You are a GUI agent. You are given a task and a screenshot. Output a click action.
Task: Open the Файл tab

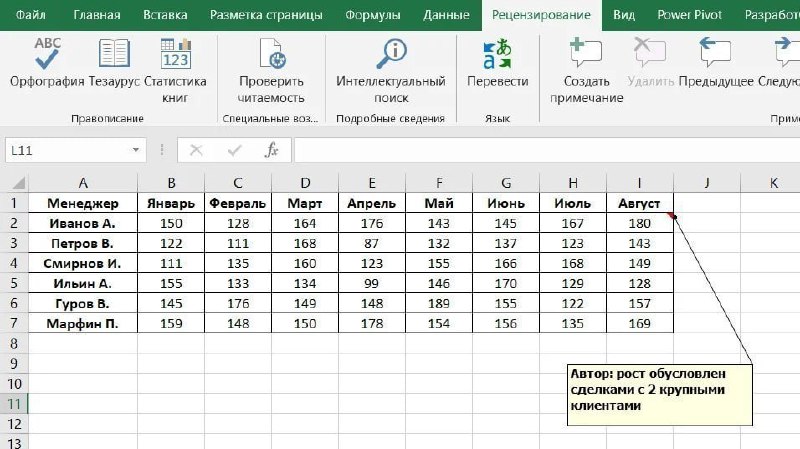(31, 15)
